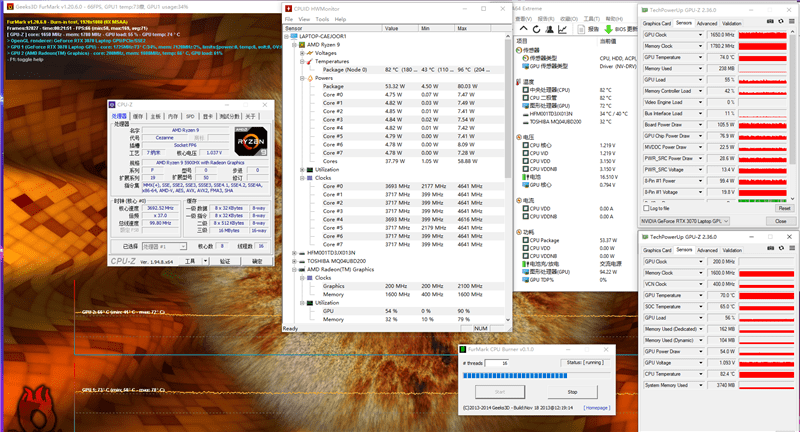
Task: Click the Reset button in NVIDIA GPU-Z
Action: coord(784,208)
